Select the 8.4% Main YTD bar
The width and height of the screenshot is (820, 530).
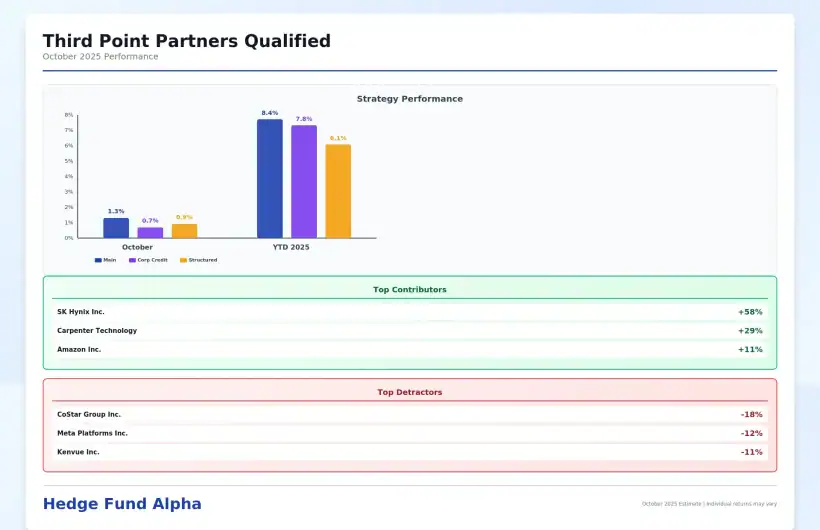coord(270,179)
